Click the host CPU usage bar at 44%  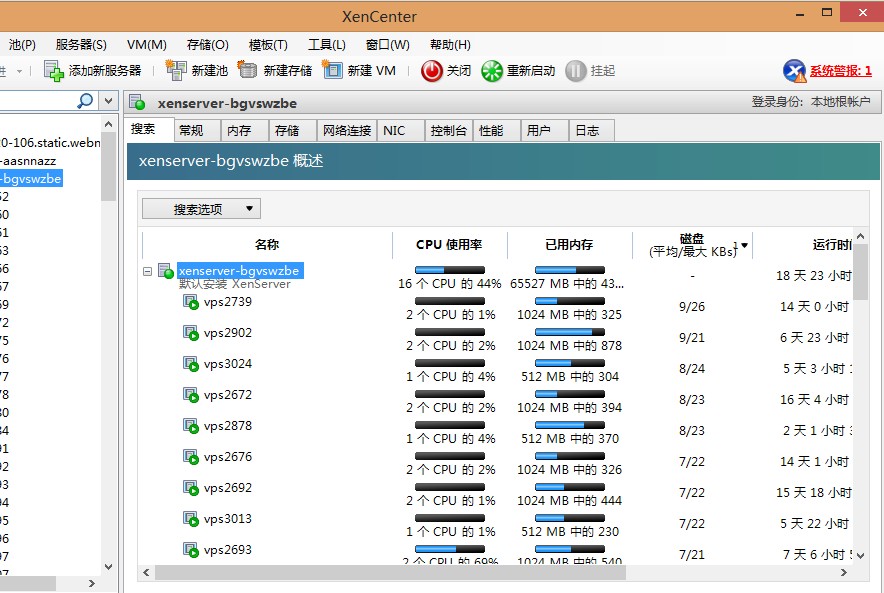click(x=450, y=270)
